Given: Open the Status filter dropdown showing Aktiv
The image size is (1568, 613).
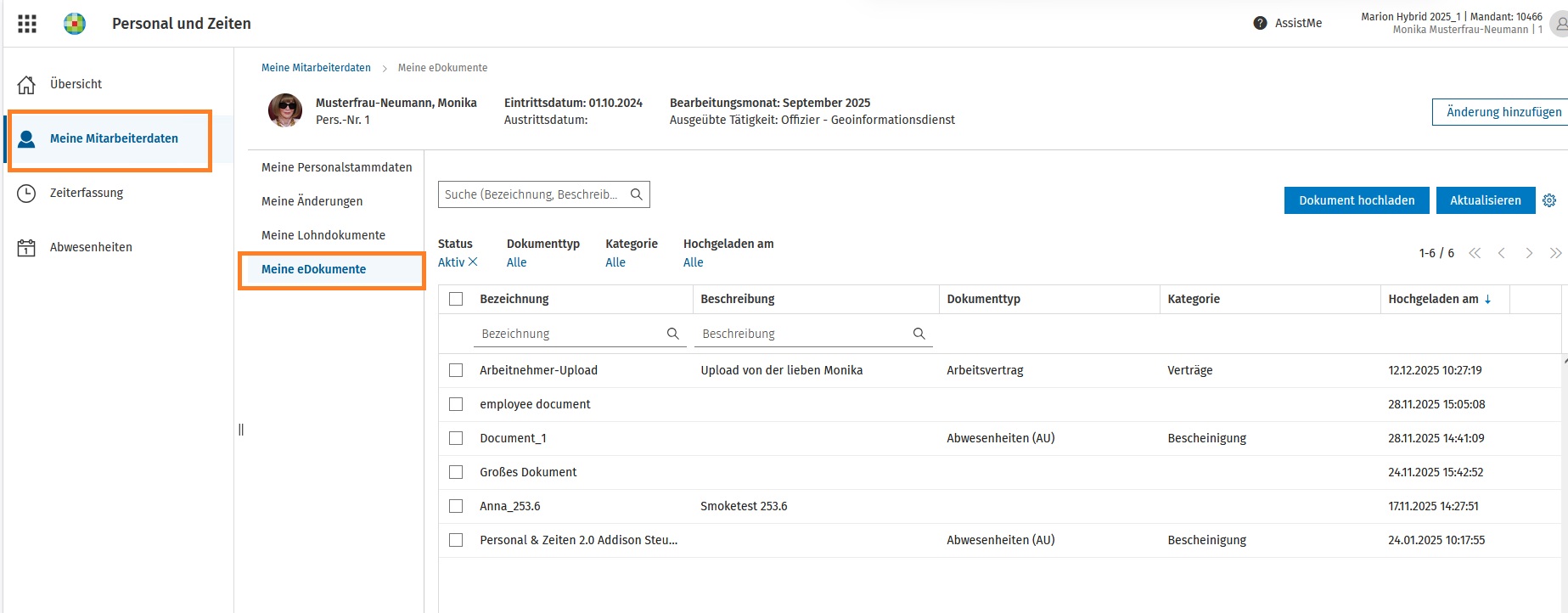Looking at the screenshot, I should coord(451,262).
